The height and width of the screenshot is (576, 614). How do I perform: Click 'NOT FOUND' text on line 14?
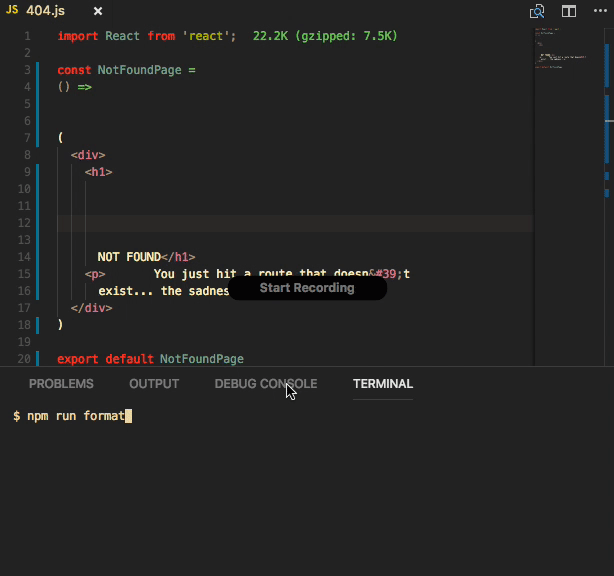pos(129,257)
